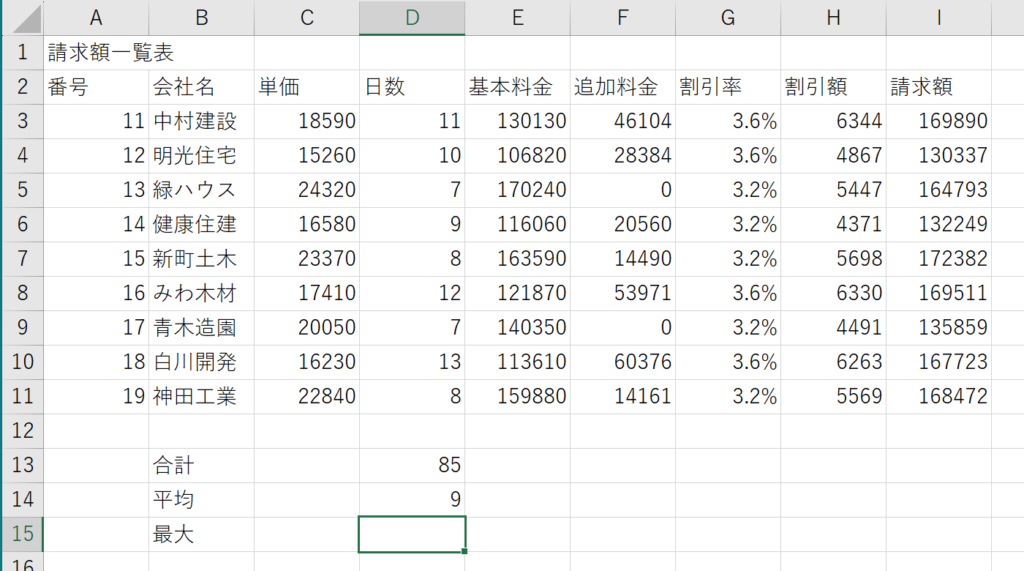The image size is (1024, 571).
Task: Click basic fee cell 170240
Action: (517, 190)
